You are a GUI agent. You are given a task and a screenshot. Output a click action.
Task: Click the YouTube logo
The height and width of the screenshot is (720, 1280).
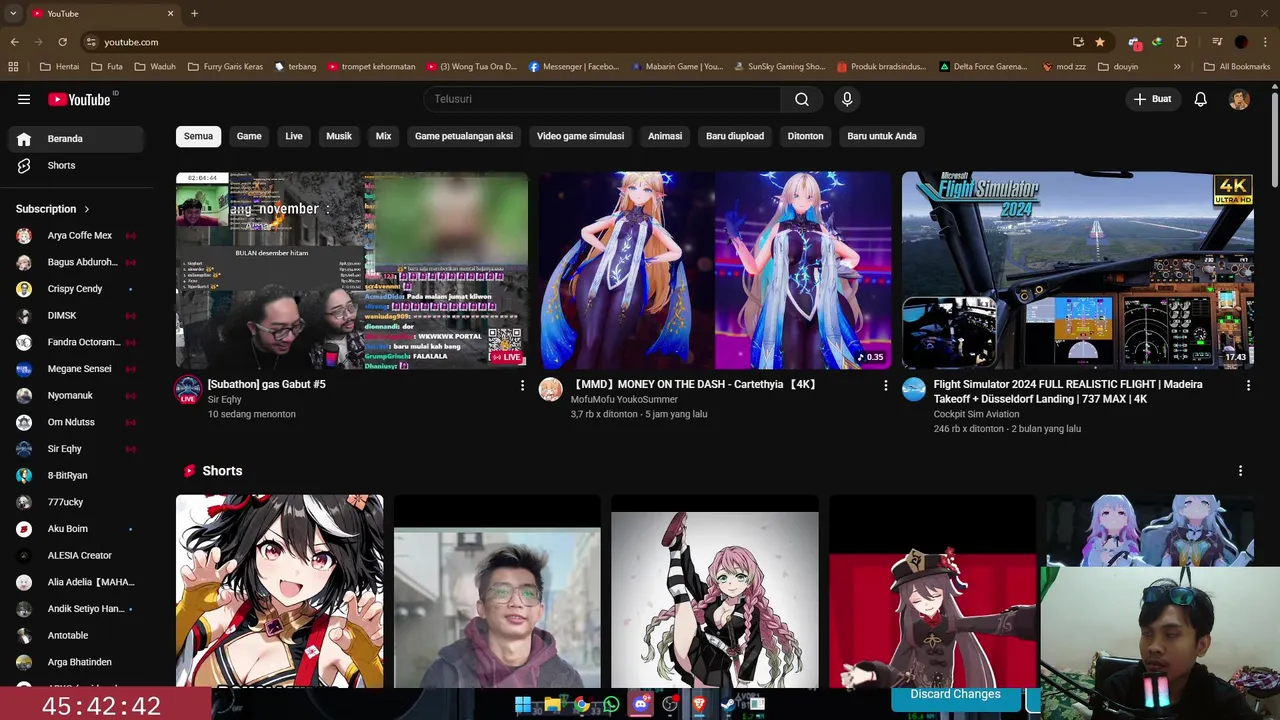coord(80,99)
